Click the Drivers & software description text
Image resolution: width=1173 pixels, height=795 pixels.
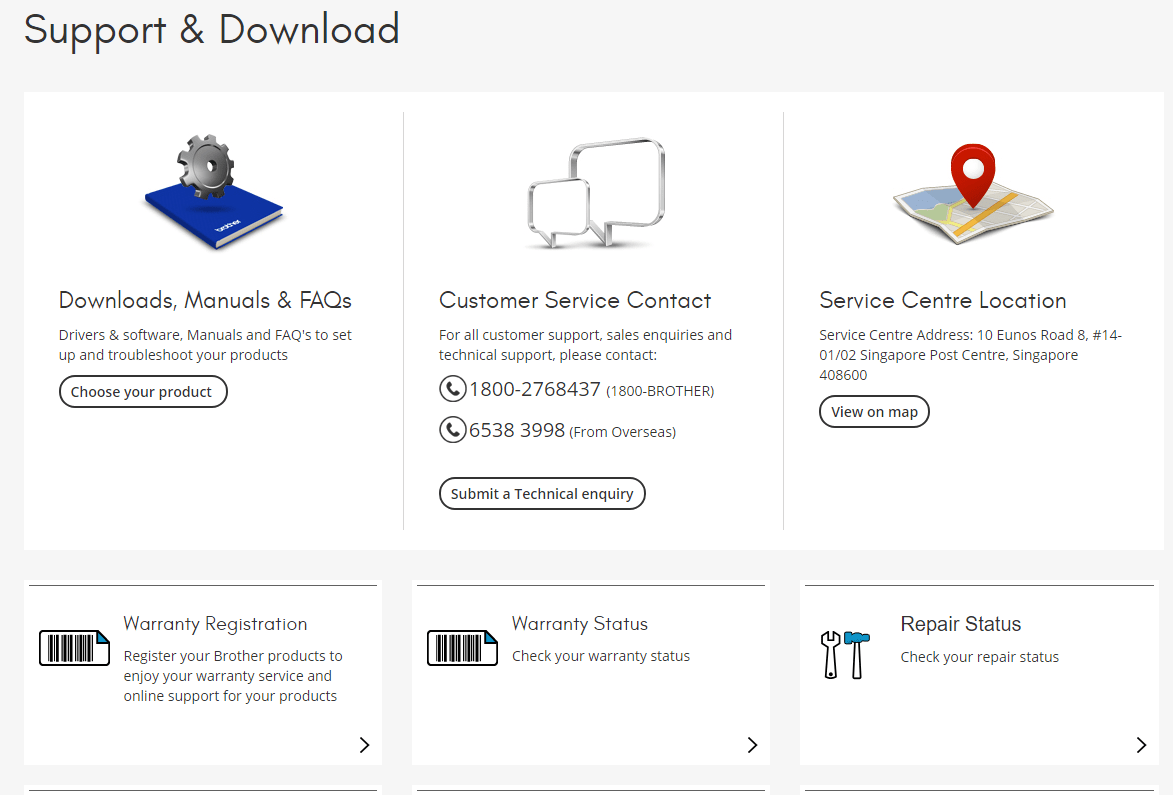(x=205, y=345)
